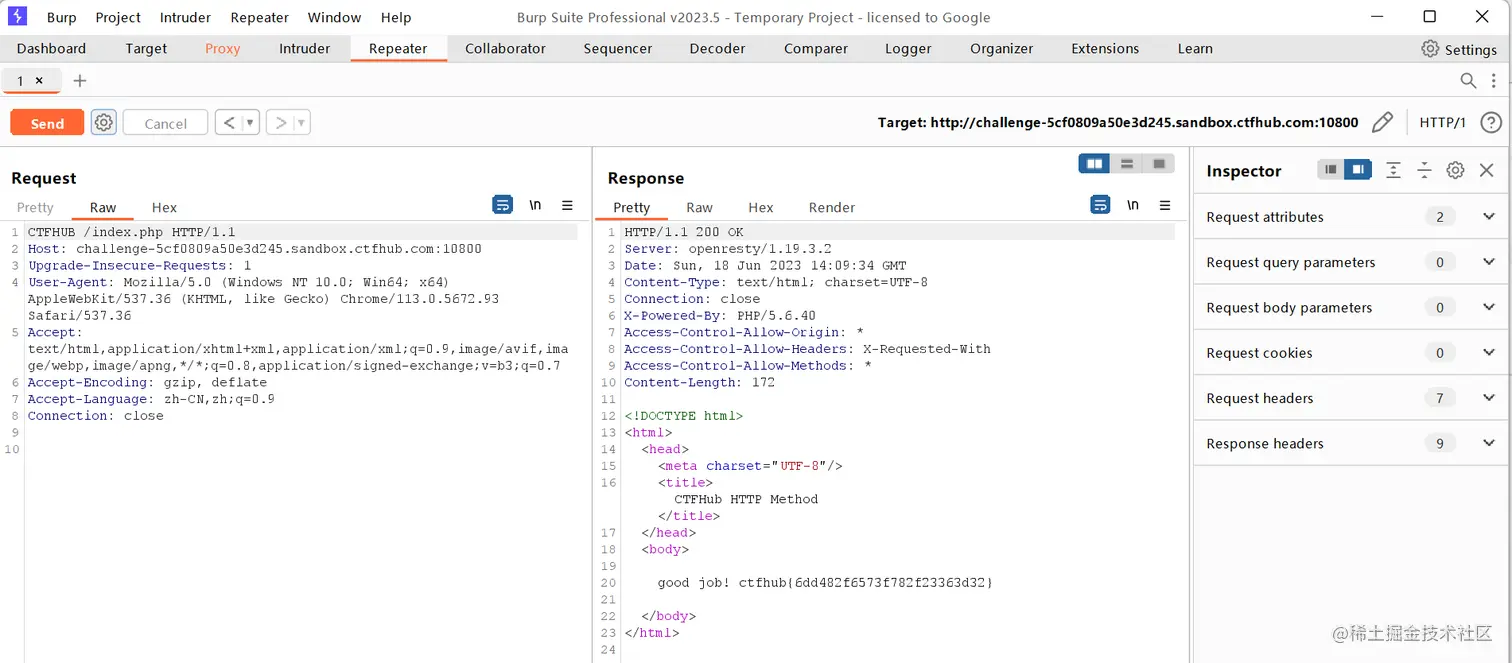Go forward to the next request arrow
The image size is (1512, 663).
click(x=280, y=122)
